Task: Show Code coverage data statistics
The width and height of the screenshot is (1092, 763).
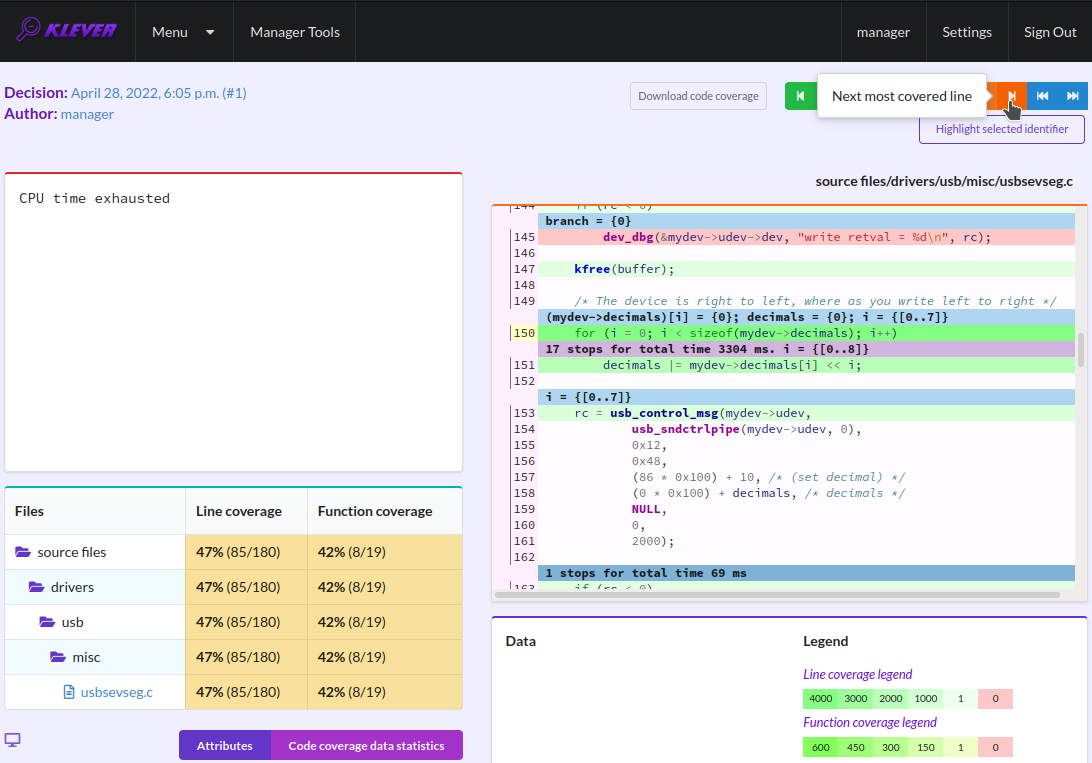Action: tap(366, 746)
